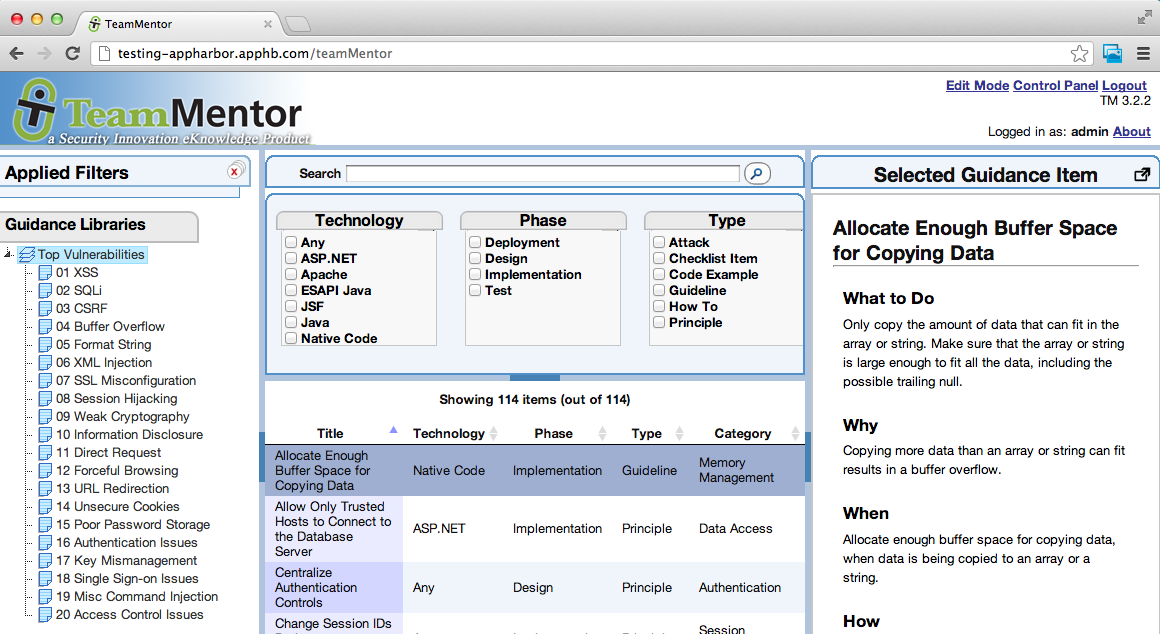Tick the Guideline type checkbox
The image size is (1160, 634).
pyautogui.click(x=659, y=290)
